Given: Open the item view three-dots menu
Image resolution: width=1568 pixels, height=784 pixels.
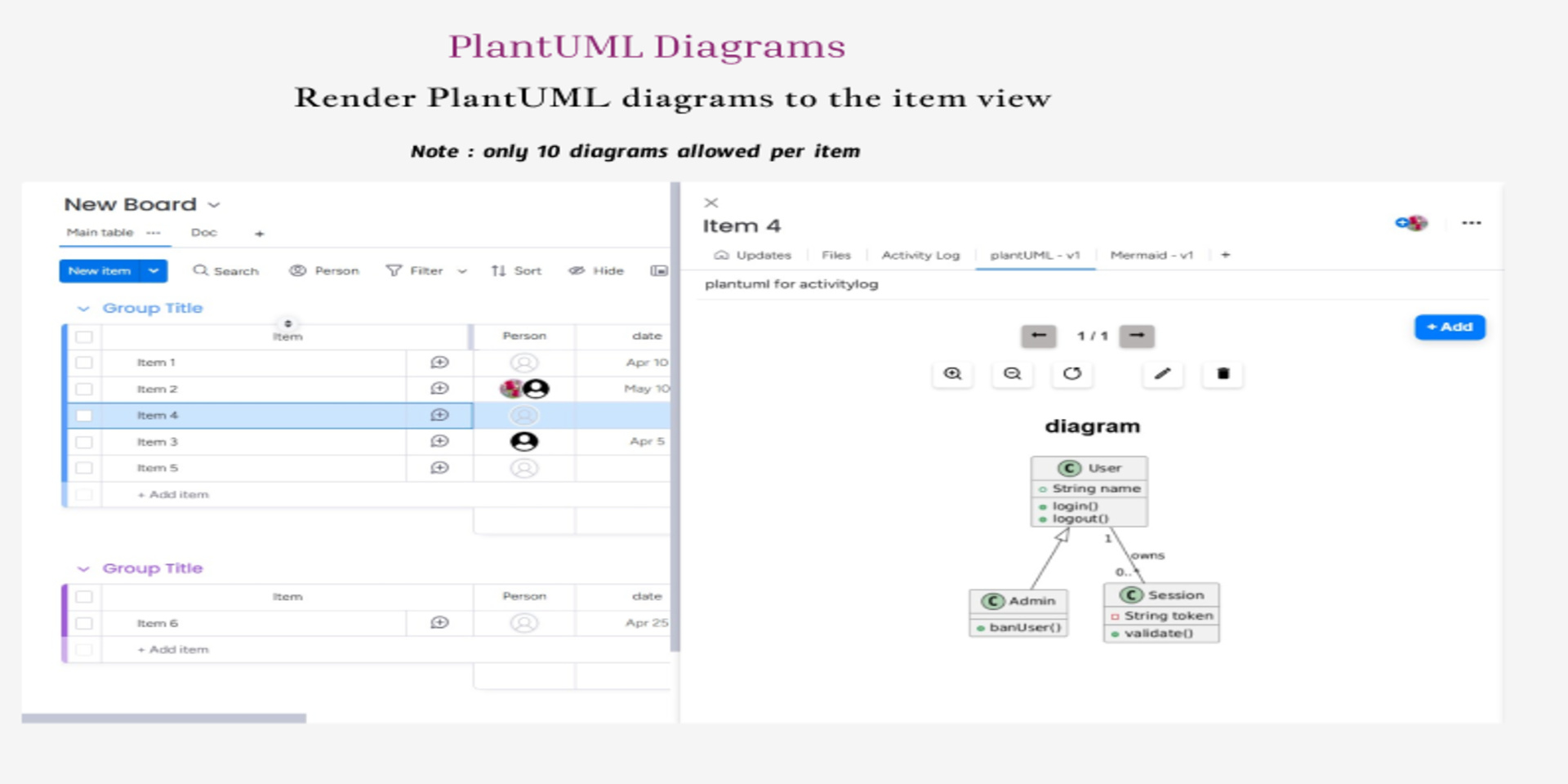Looking at the screenshot, I should tap(1472, 223).
